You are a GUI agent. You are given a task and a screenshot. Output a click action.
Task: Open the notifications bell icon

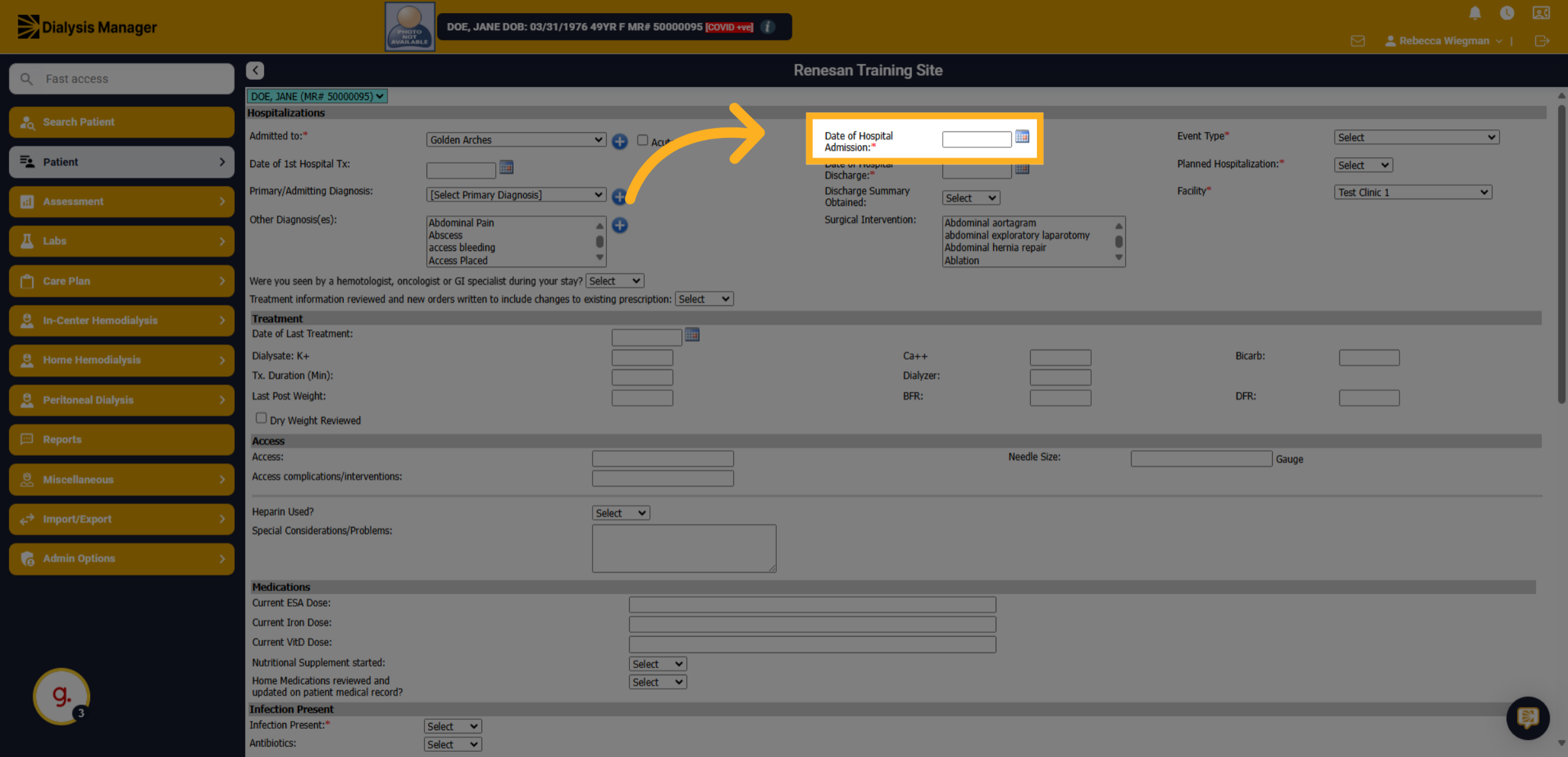click(1475, 13)
